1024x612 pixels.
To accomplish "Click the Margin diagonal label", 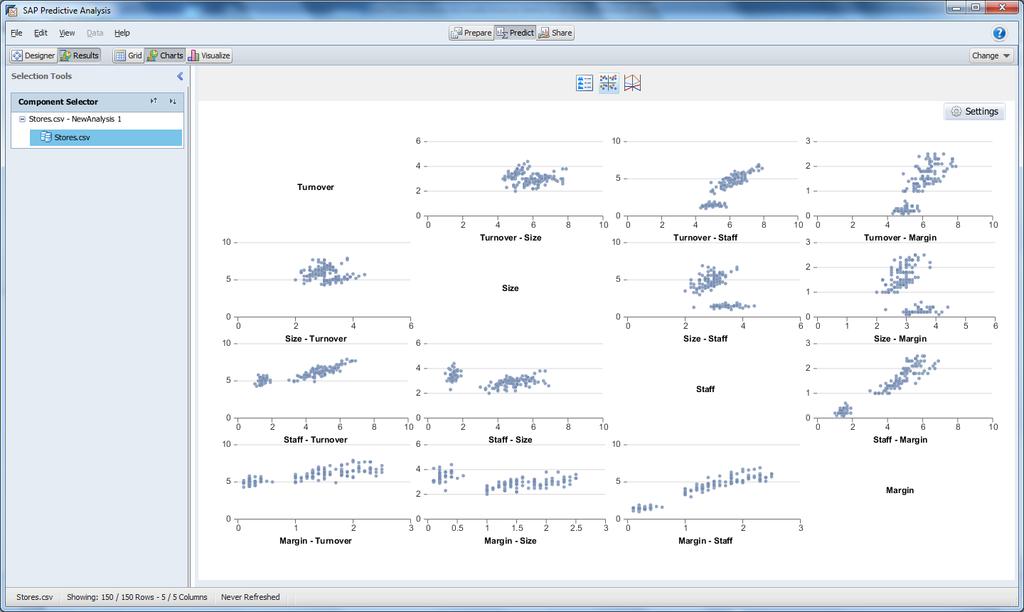I will (x=900, y=490).
